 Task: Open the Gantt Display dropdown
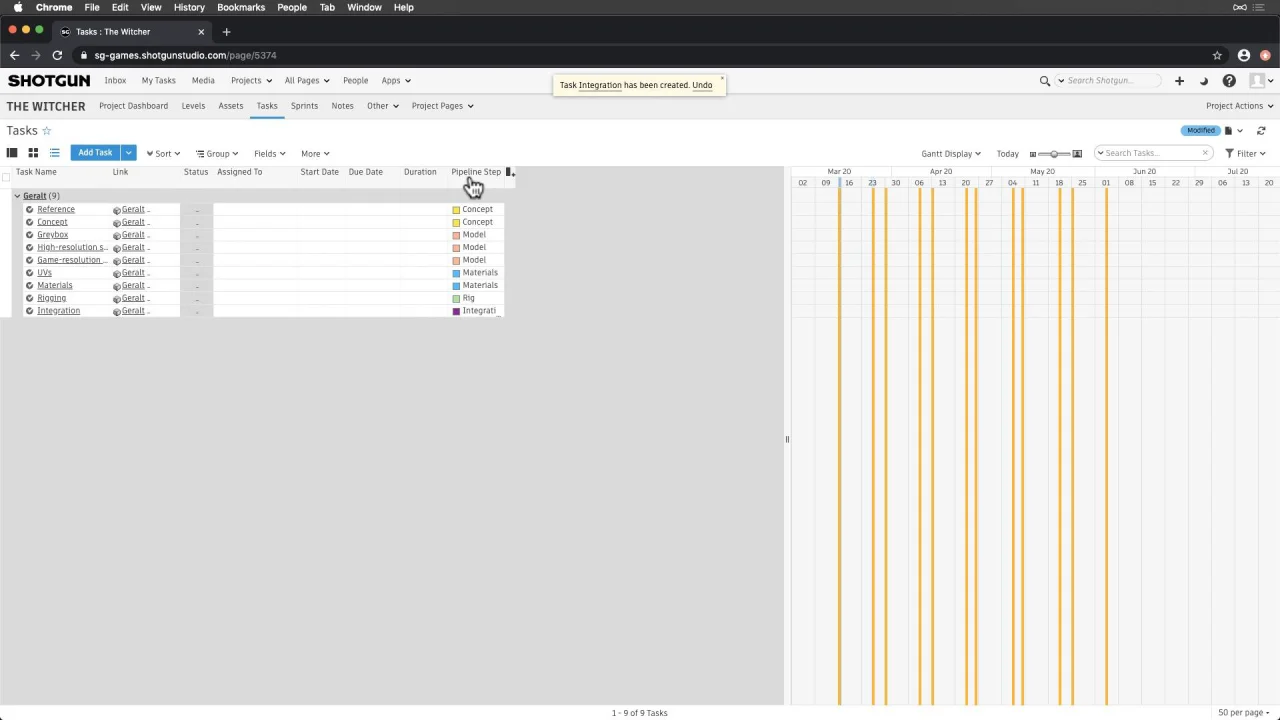pyautogui.click(x=951, y=154)
